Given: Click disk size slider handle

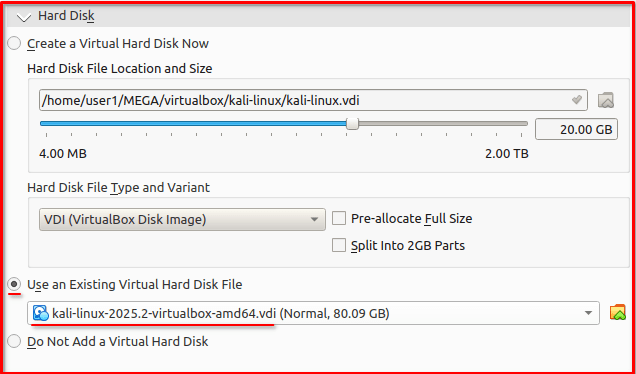Looking at the screenshot, I should (x=352, y=124).
